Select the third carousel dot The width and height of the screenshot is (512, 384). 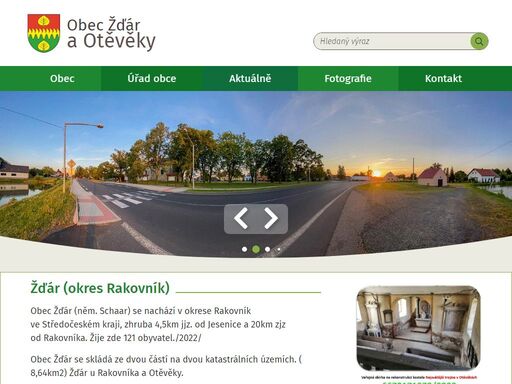267,249
